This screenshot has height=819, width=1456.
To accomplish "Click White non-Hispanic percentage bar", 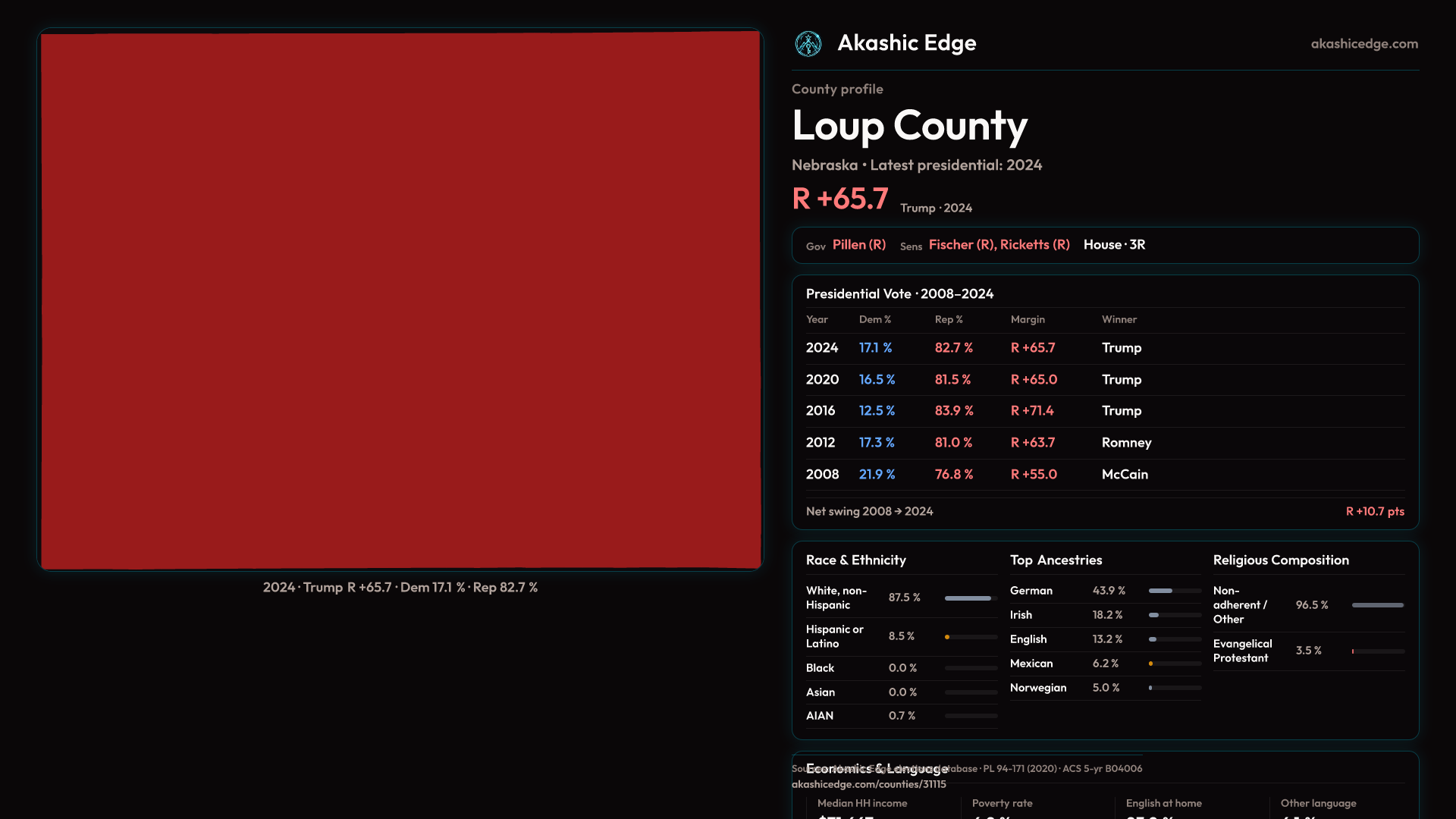I will click(x=969, y=598).
